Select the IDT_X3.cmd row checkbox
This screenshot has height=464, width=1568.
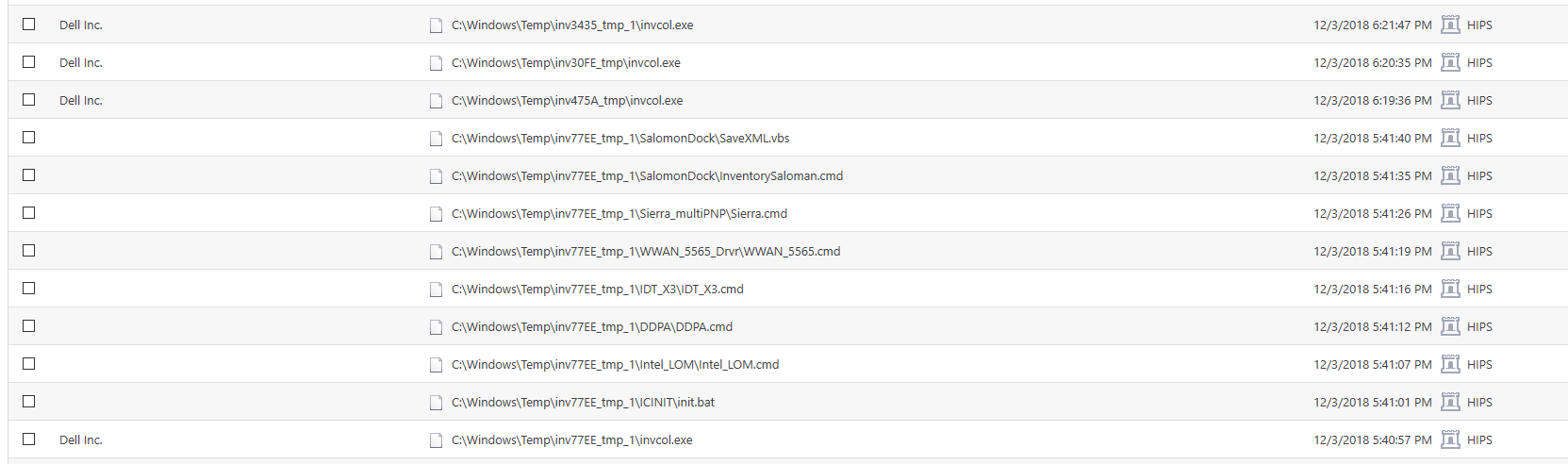[x=29, y=289]
